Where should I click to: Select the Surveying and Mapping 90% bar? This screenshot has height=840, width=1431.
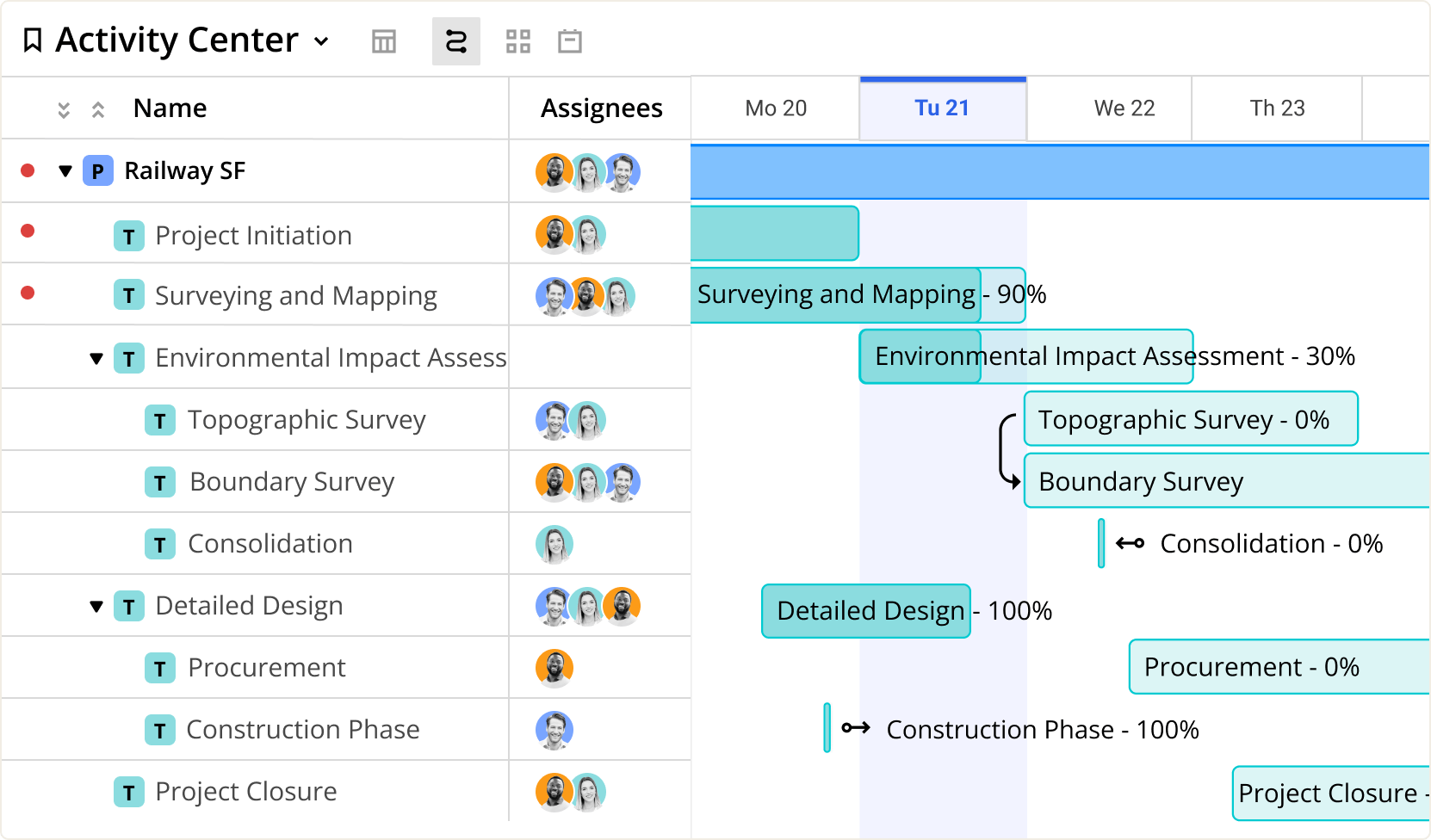pyautogui.click(x=835, y=294)
